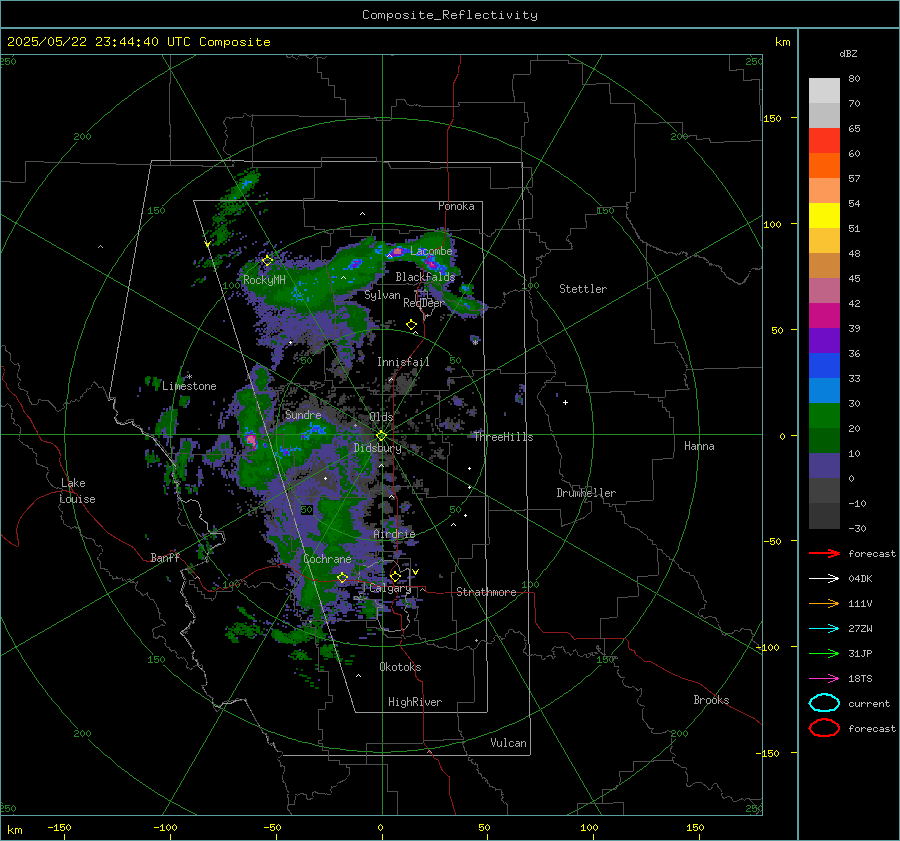Click the Ponoka map label
Screen dimensions: 900x841
(x=456, y=206)
